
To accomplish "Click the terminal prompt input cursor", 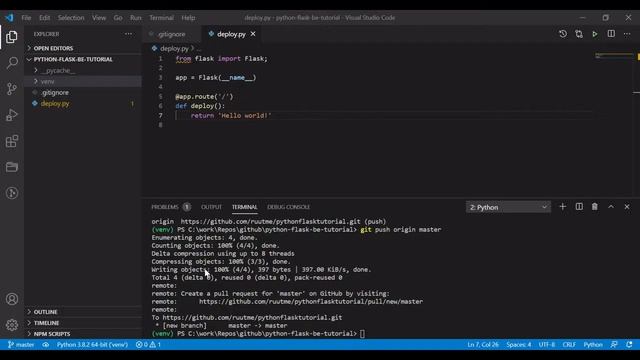I will pyautogui.click(x=362, y=333).
